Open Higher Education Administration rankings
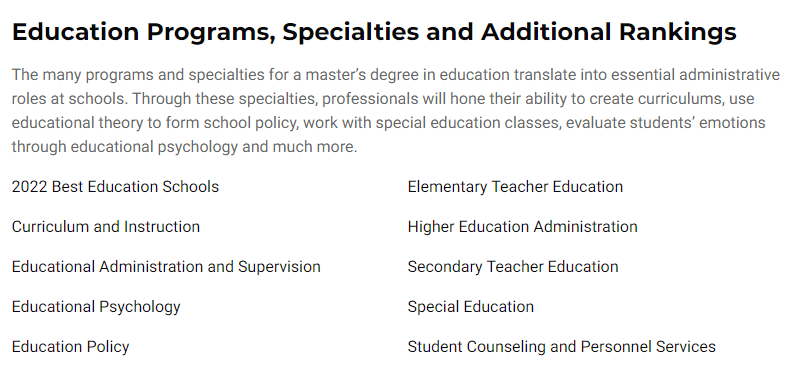 click(522, 226)
